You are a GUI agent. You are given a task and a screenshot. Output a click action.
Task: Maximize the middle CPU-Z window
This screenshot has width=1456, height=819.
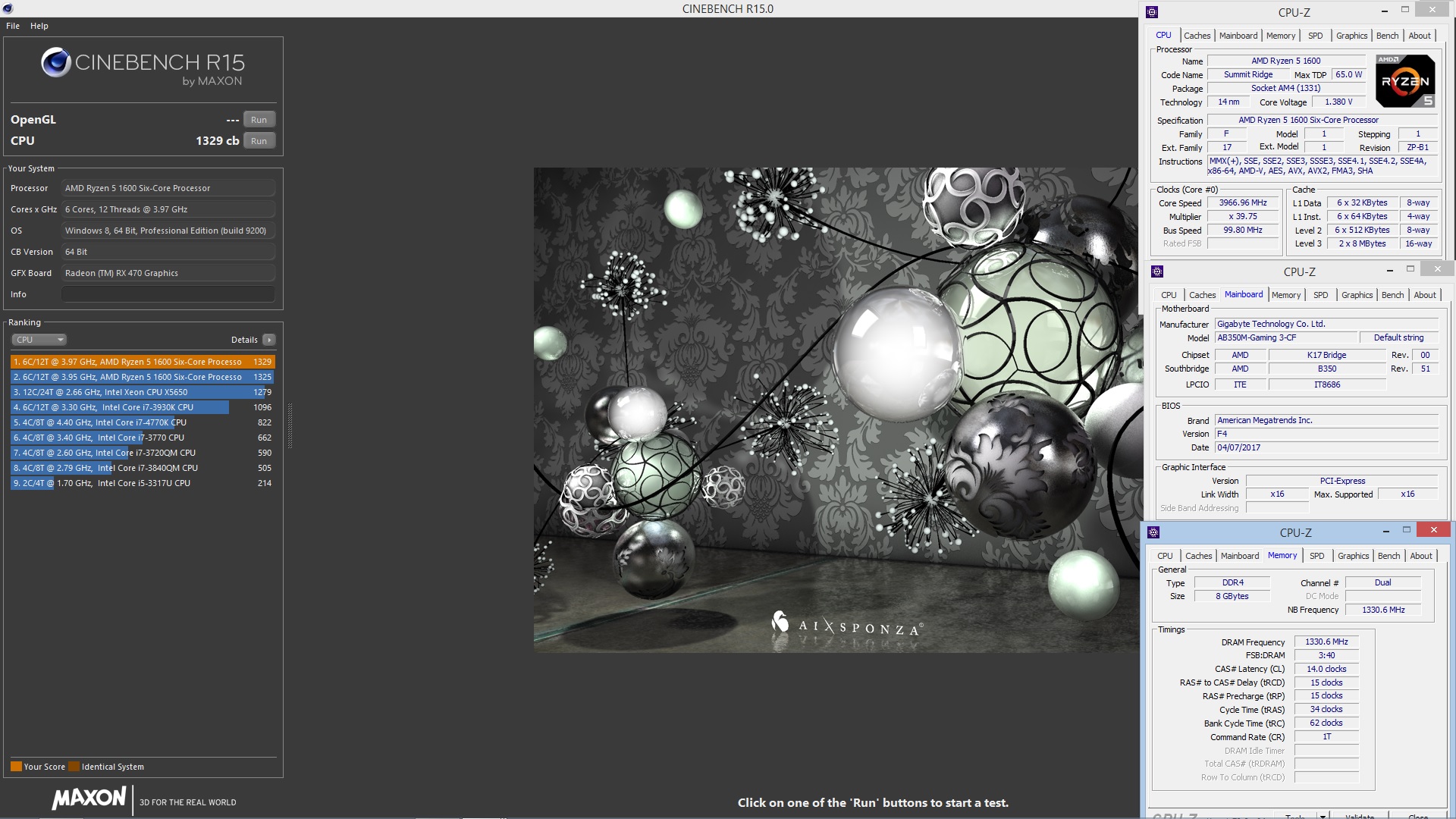[1410, 269]
